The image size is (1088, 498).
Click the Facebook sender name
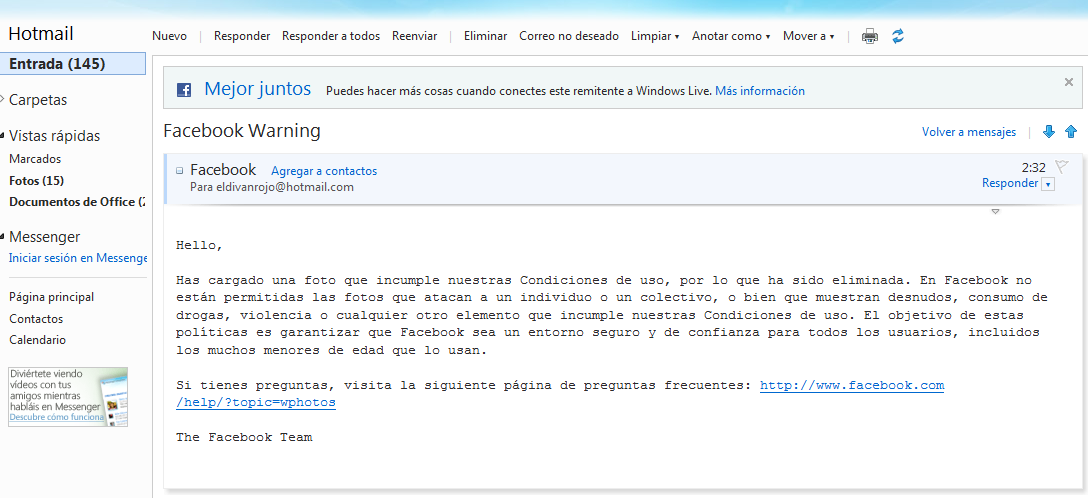[x=223, y=170]
